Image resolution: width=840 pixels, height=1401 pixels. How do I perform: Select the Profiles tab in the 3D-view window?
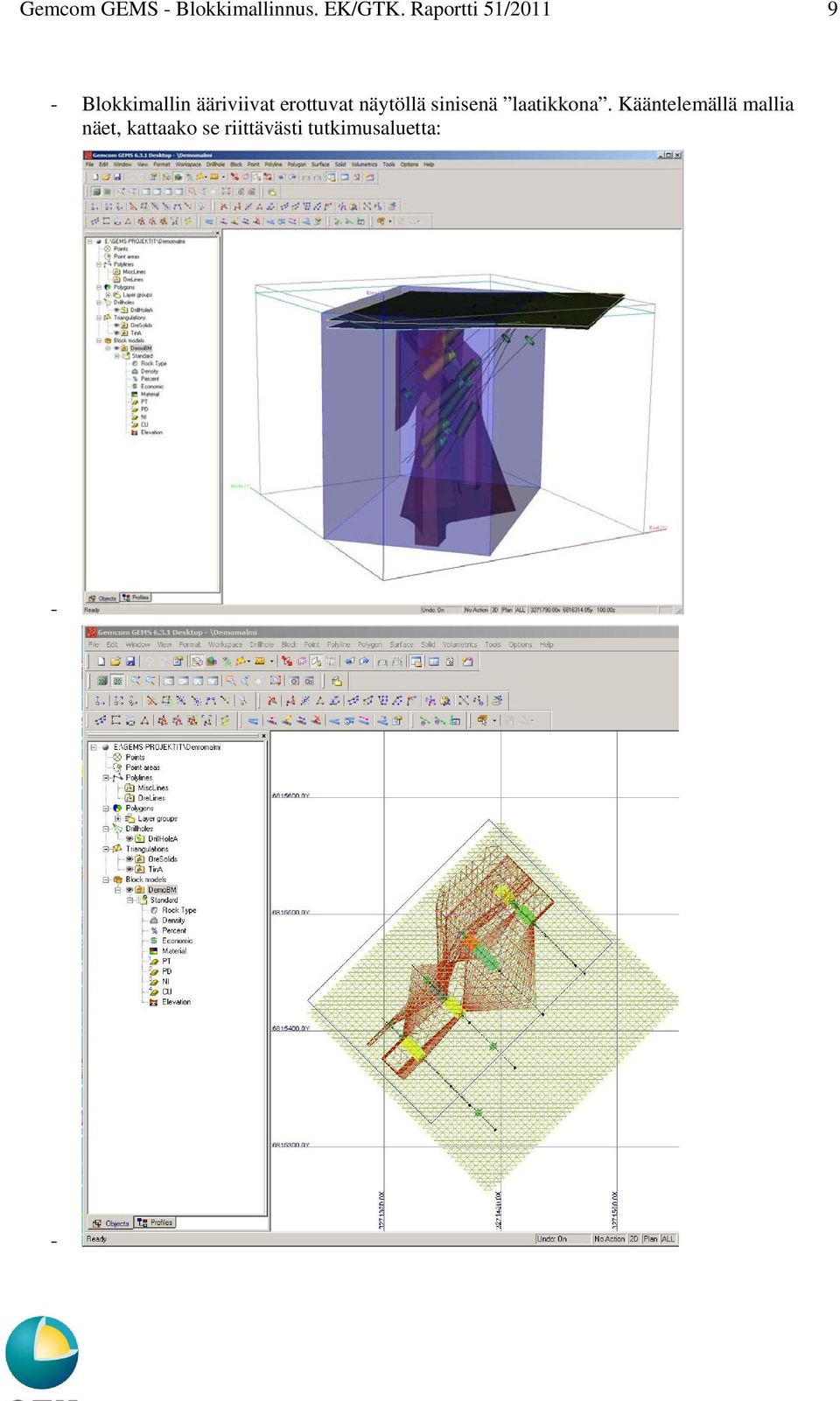(x=136, y=598)
